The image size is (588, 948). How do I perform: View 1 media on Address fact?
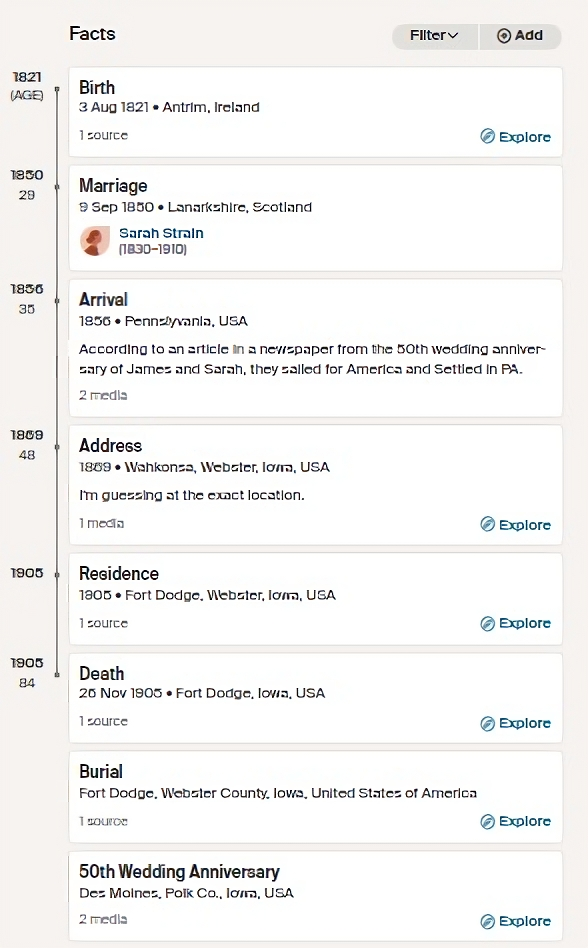point(102,523)
